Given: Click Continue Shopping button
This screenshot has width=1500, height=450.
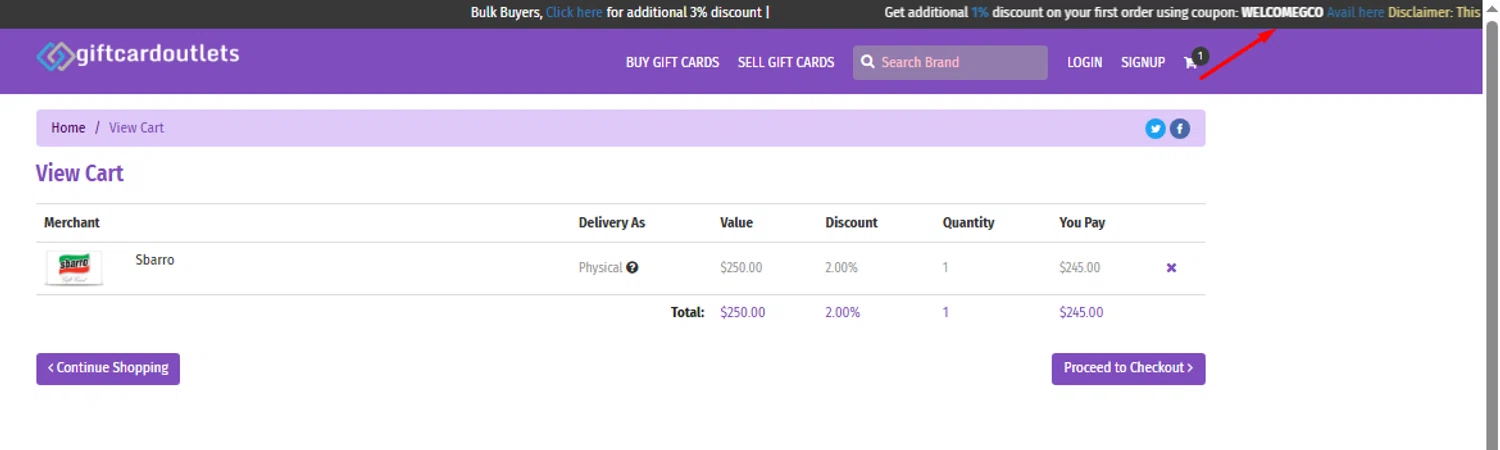Looking at the screenshot, I should (x=108, y=368).
